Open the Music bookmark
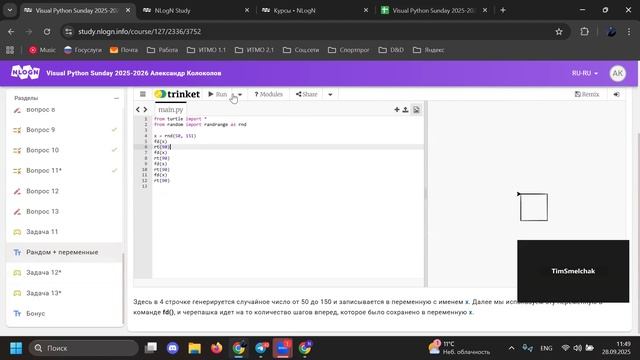The height and width of the screenshot is (360, 640). click(42, 50)
